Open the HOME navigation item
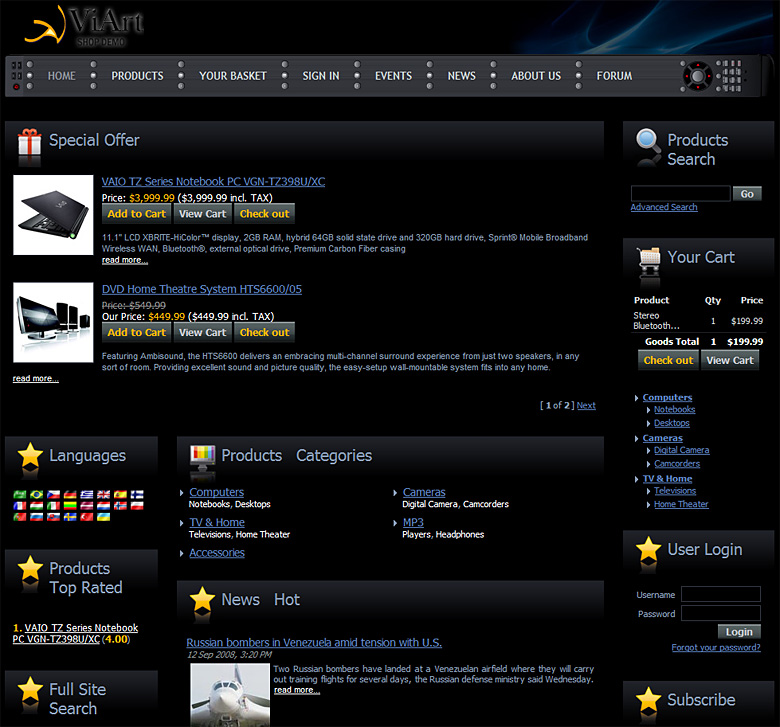Screen dimensions: 780x727 (x=62, y=76)
